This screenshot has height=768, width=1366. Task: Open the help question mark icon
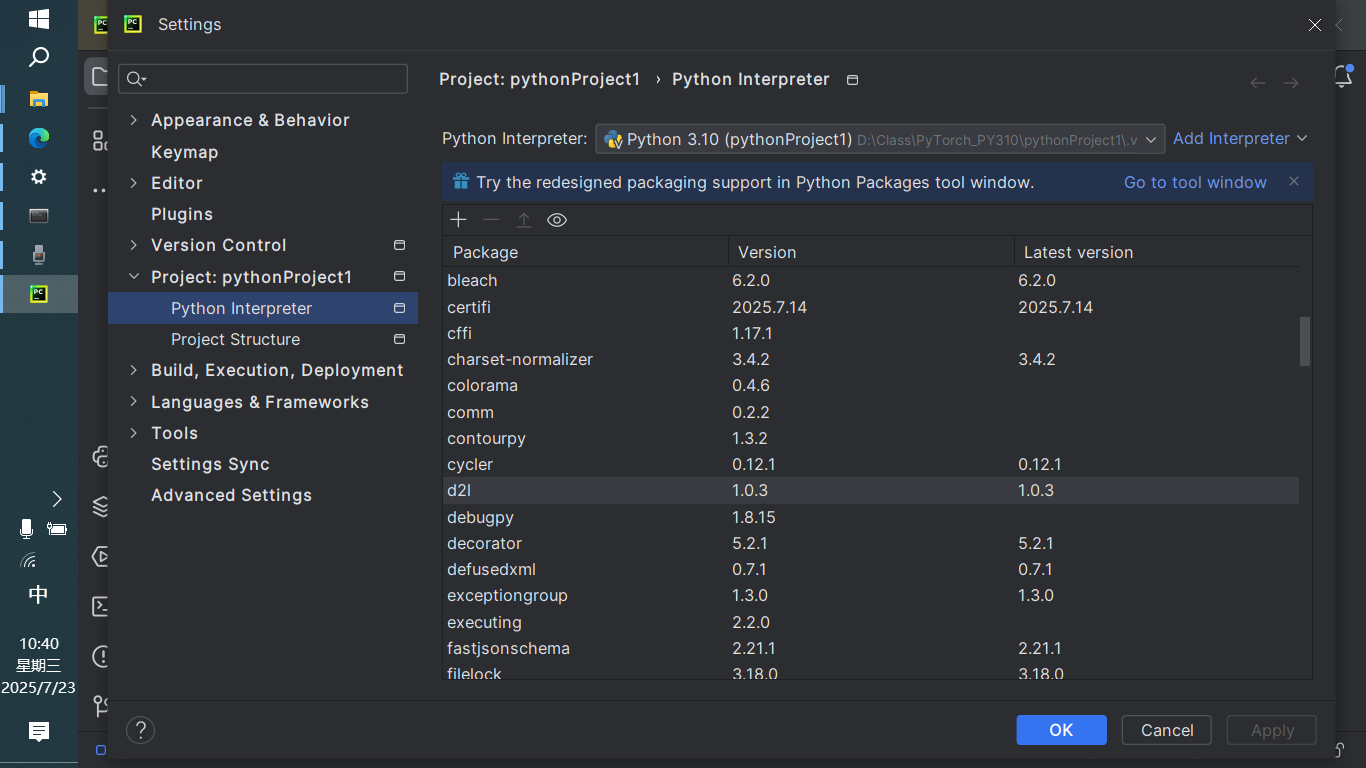[141, 730]
